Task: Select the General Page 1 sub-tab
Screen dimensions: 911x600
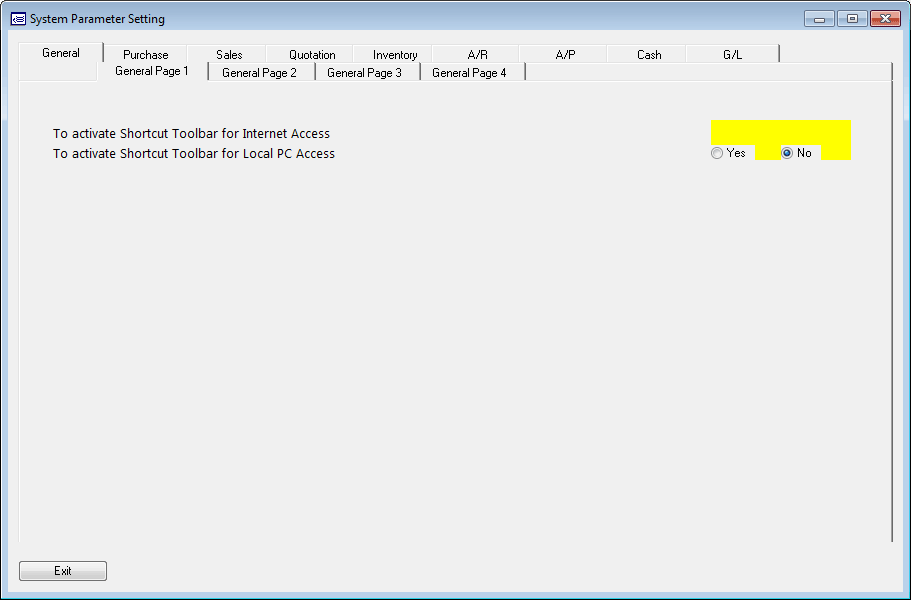Action: click(x=152, y=72)
